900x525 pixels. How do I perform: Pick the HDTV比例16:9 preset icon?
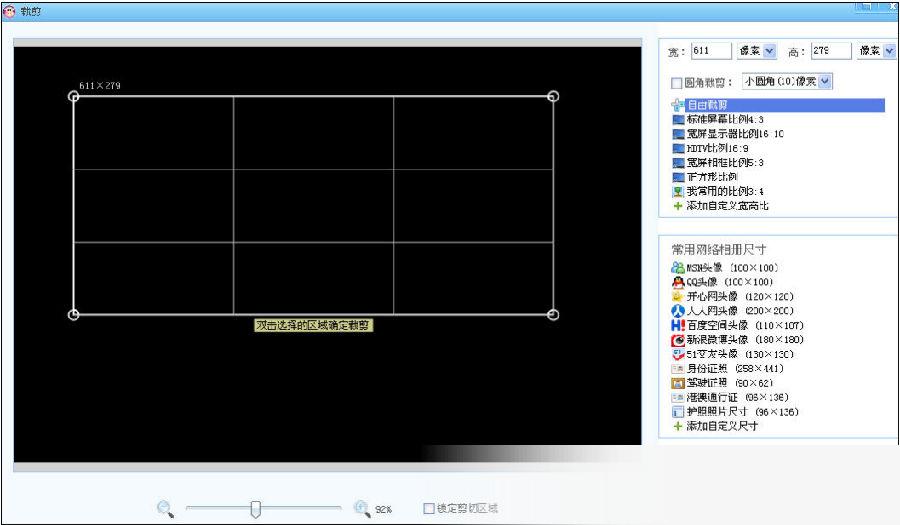(678, 148)
